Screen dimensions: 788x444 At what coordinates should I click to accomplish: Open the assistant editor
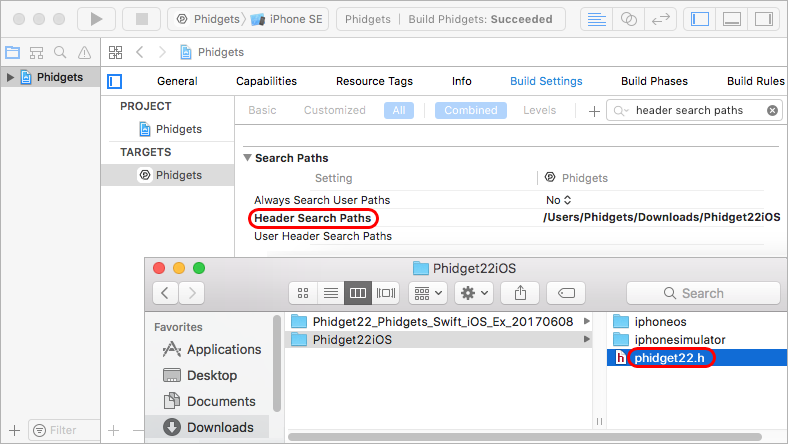pos(629,19)
